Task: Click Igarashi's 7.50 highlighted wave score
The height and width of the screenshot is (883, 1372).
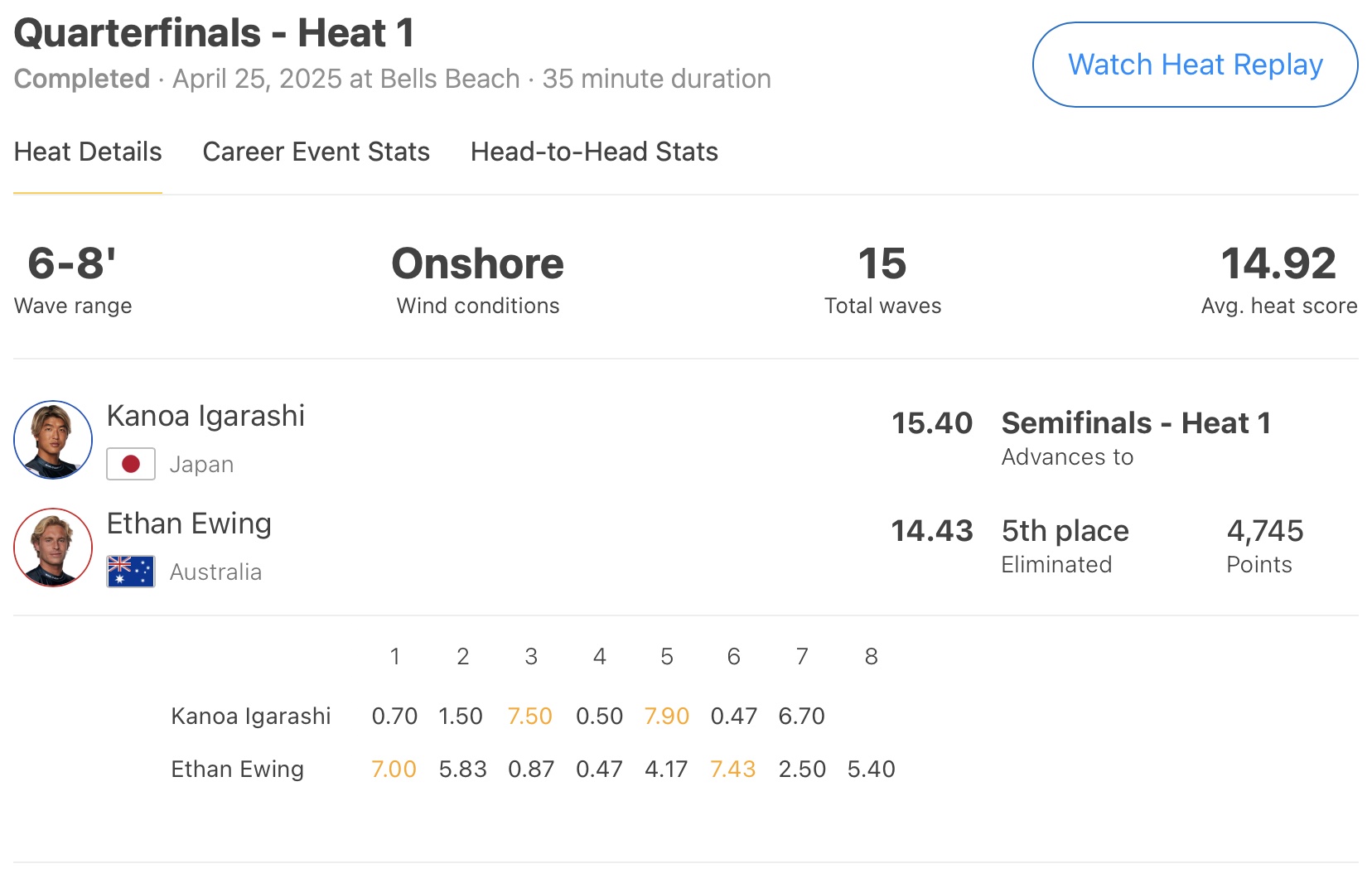Action: pos(529,716)
